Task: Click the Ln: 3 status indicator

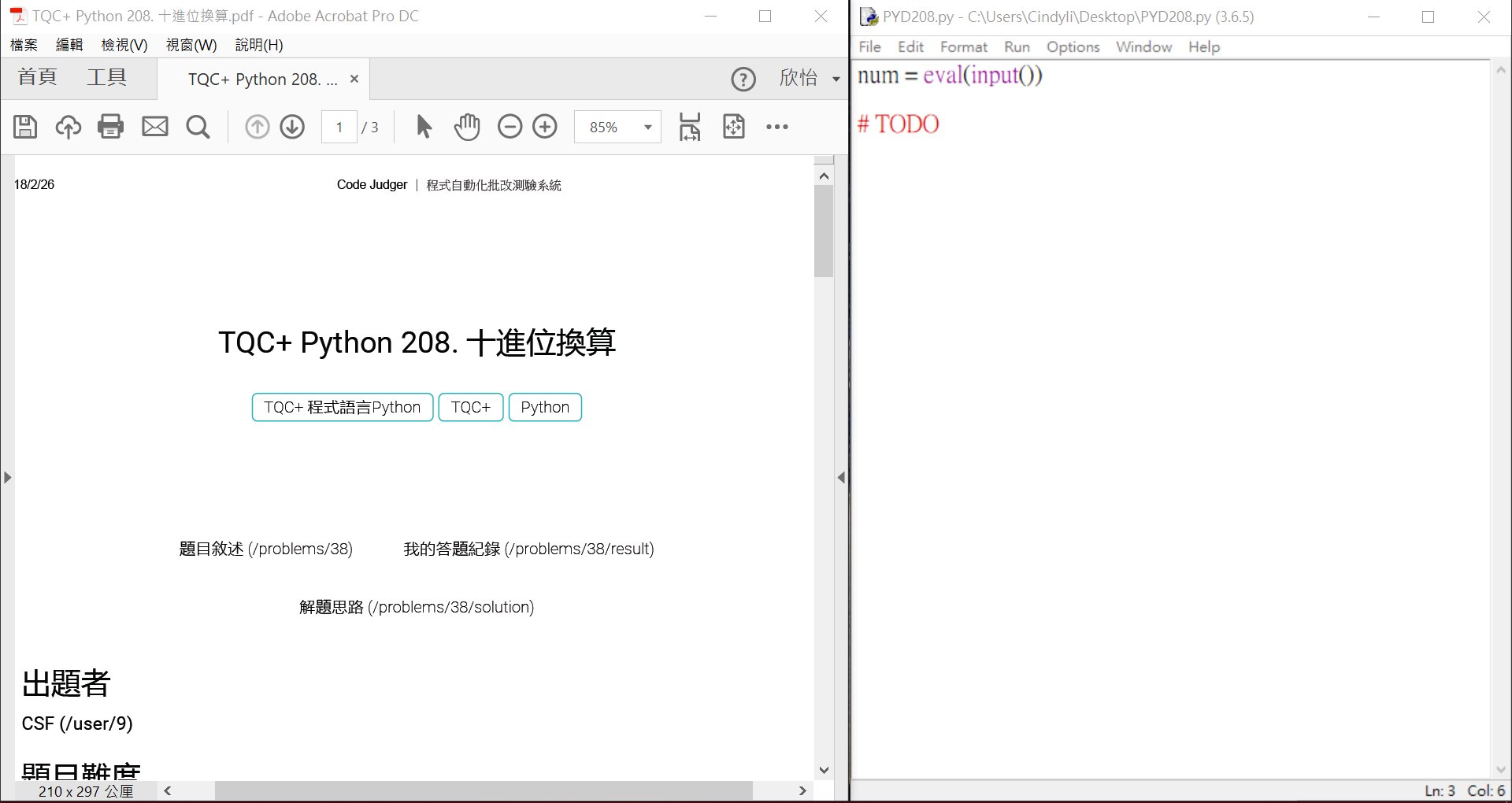Action: pyautogui.click(x=1440, y=790)
